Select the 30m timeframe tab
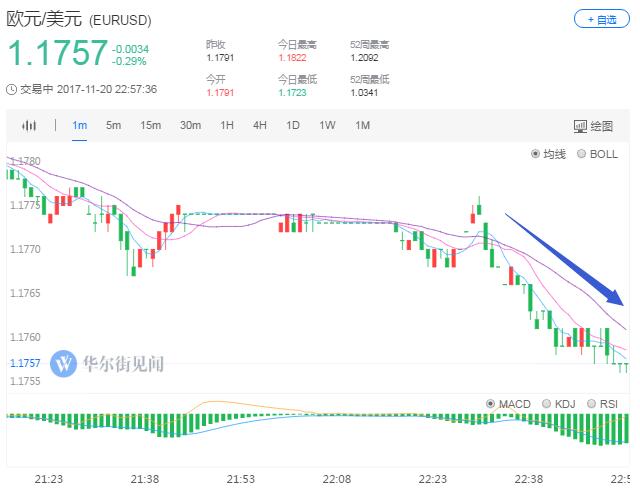 (x=190, y=125)
